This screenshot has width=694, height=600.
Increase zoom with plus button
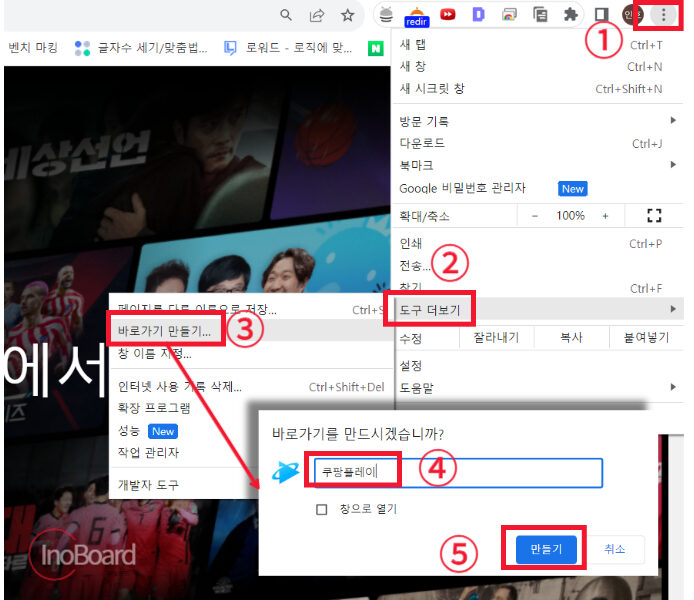605,216
